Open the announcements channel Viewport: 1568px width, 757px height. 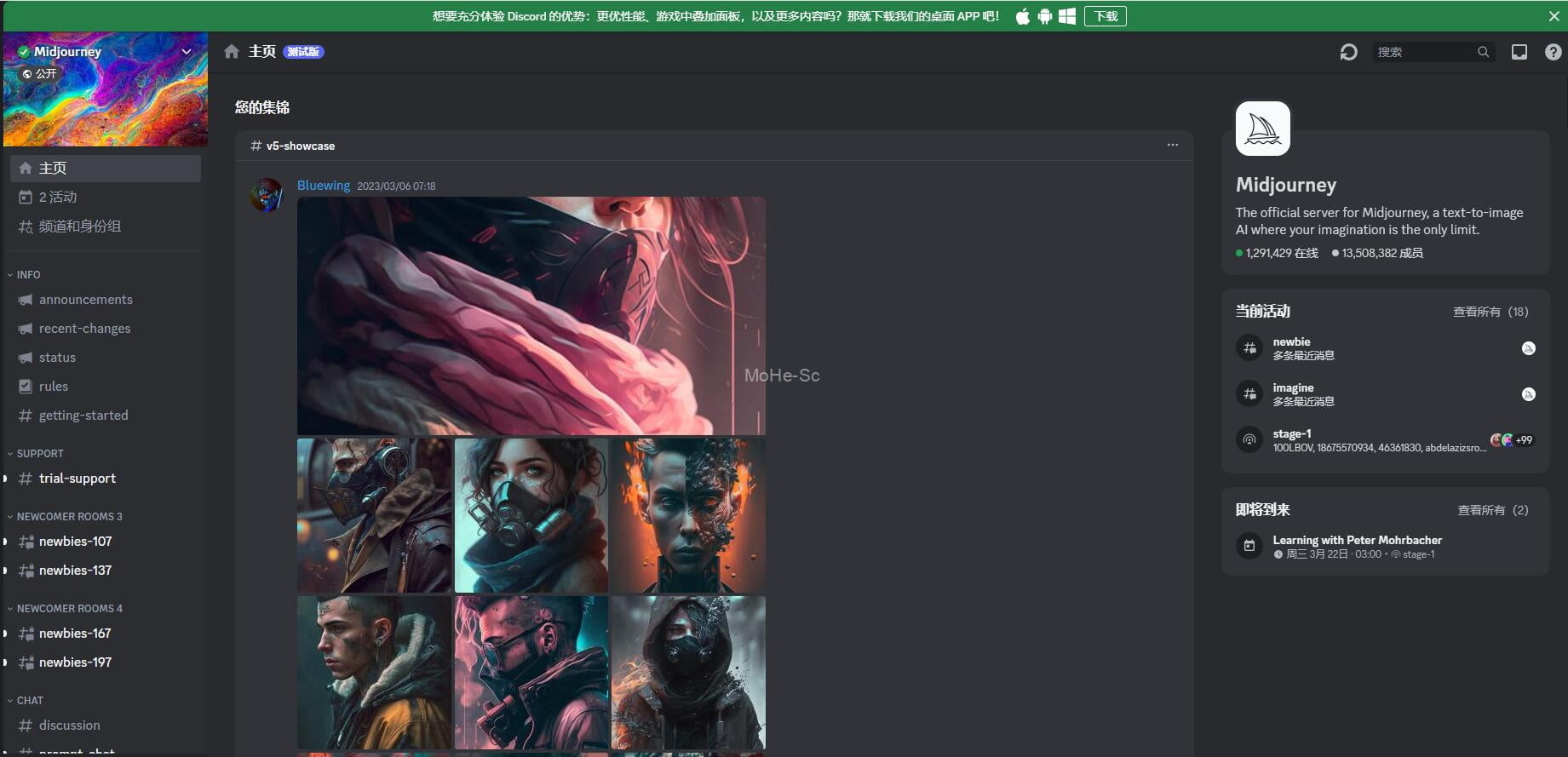pyautogui.click(x=85, y=300)
